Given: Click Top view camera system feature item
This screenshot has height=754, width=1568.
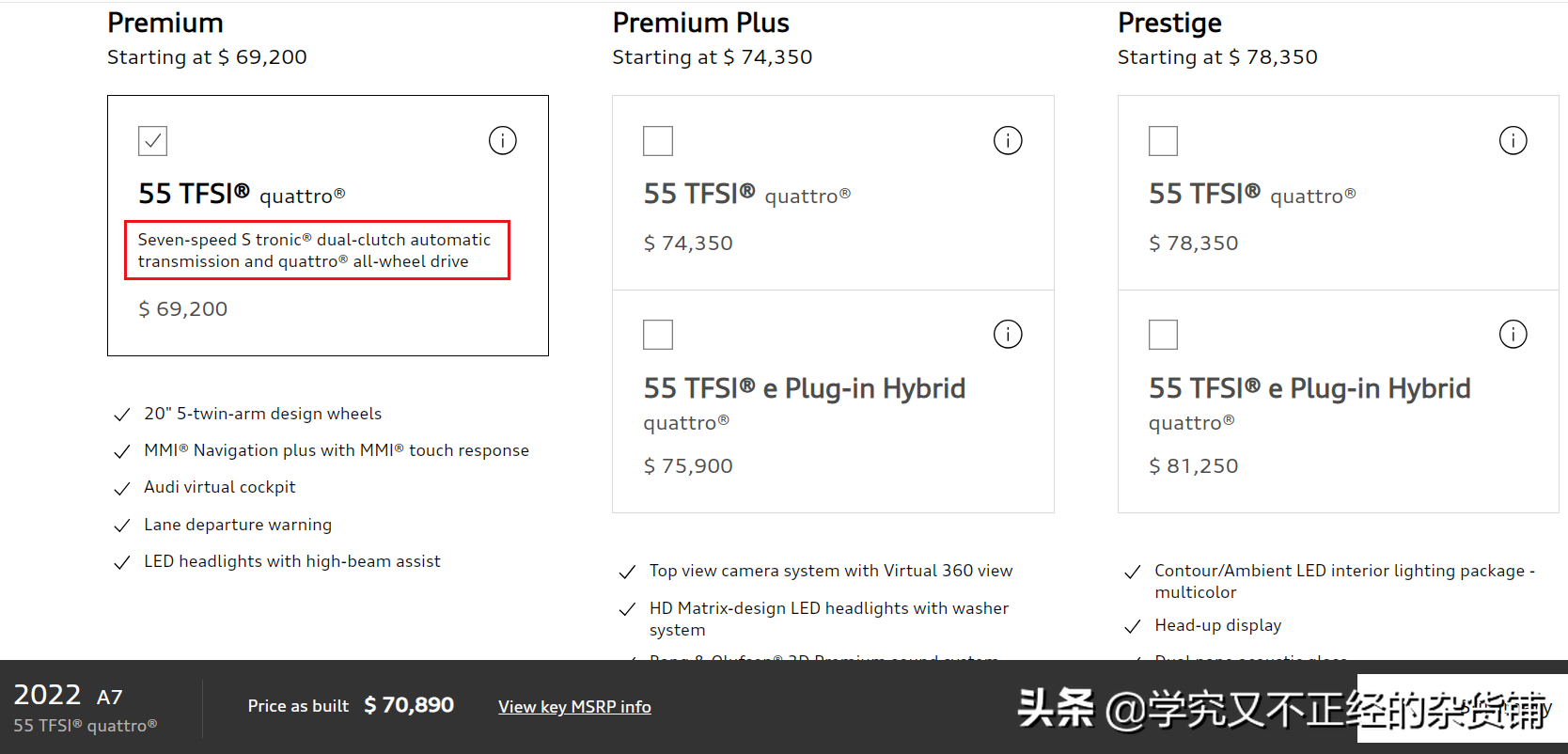Looking at the screenshot, I should (831, 571).
